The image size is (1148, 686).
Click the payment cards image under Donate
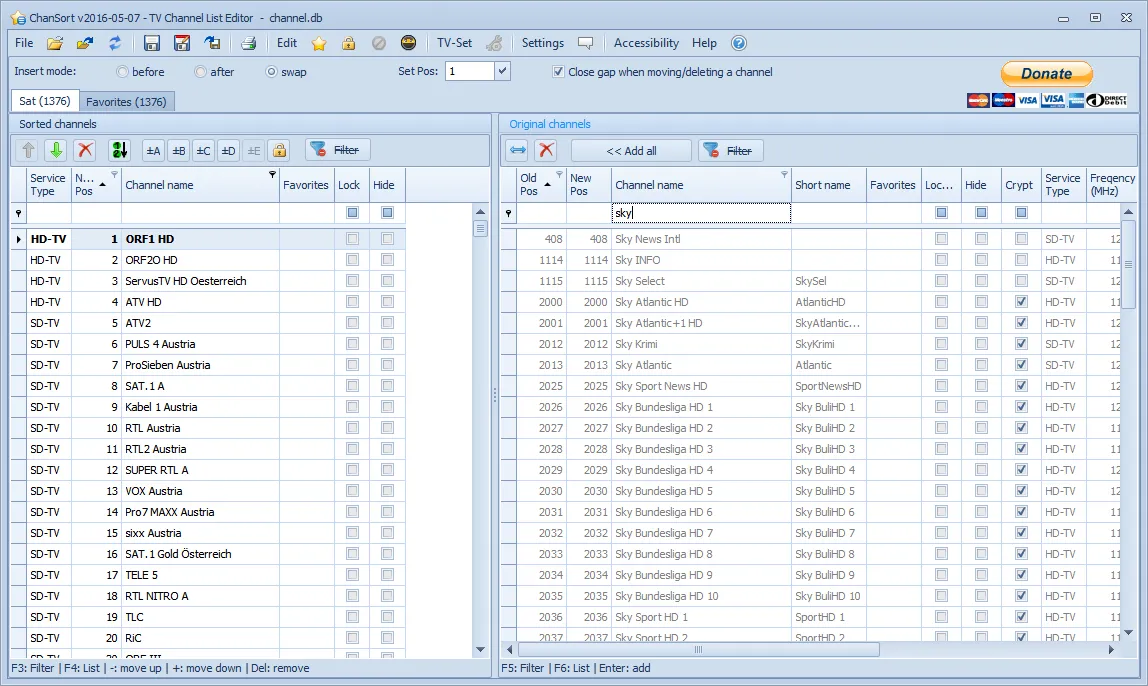coord(1047,100)
